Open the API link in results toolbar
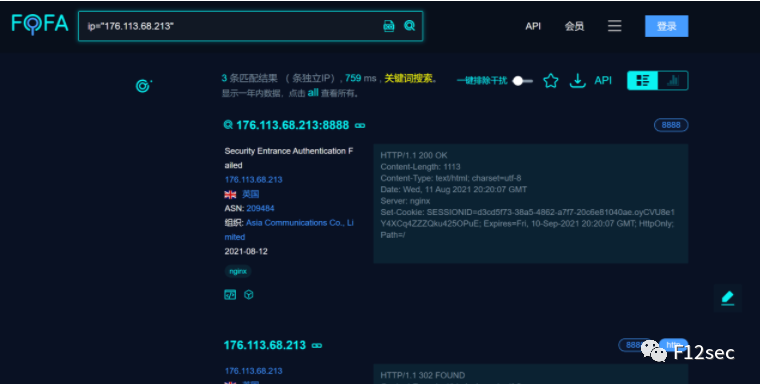 (x=603, y=80)
